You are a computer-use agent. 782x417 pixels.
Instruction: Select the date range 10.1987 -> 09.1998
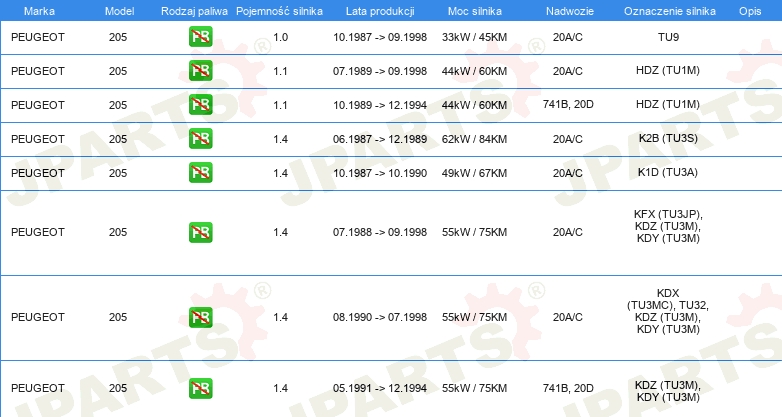pos(380,37)
